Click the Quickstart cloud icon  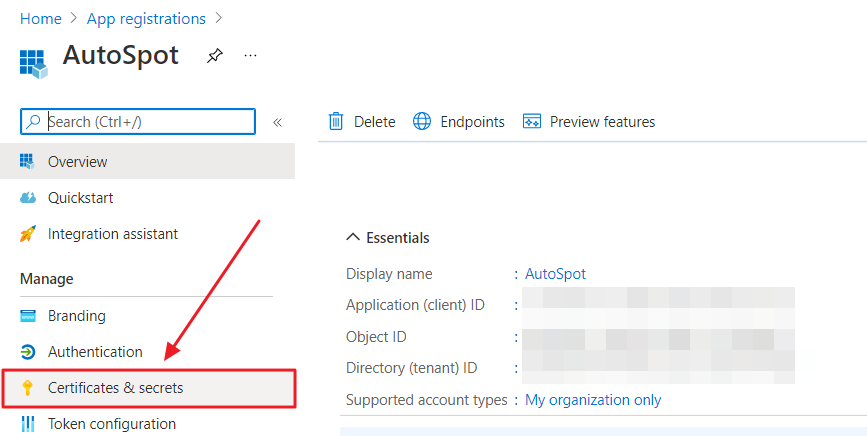coord(28,197)
